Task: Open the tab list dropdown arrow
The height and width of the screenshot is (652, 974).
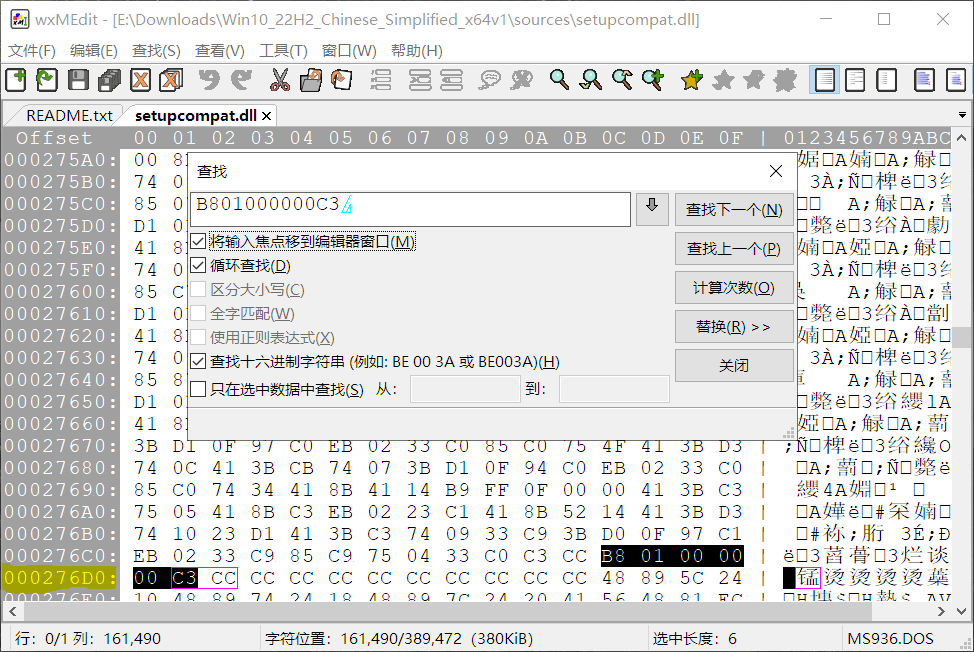Action: pos(962,116)
